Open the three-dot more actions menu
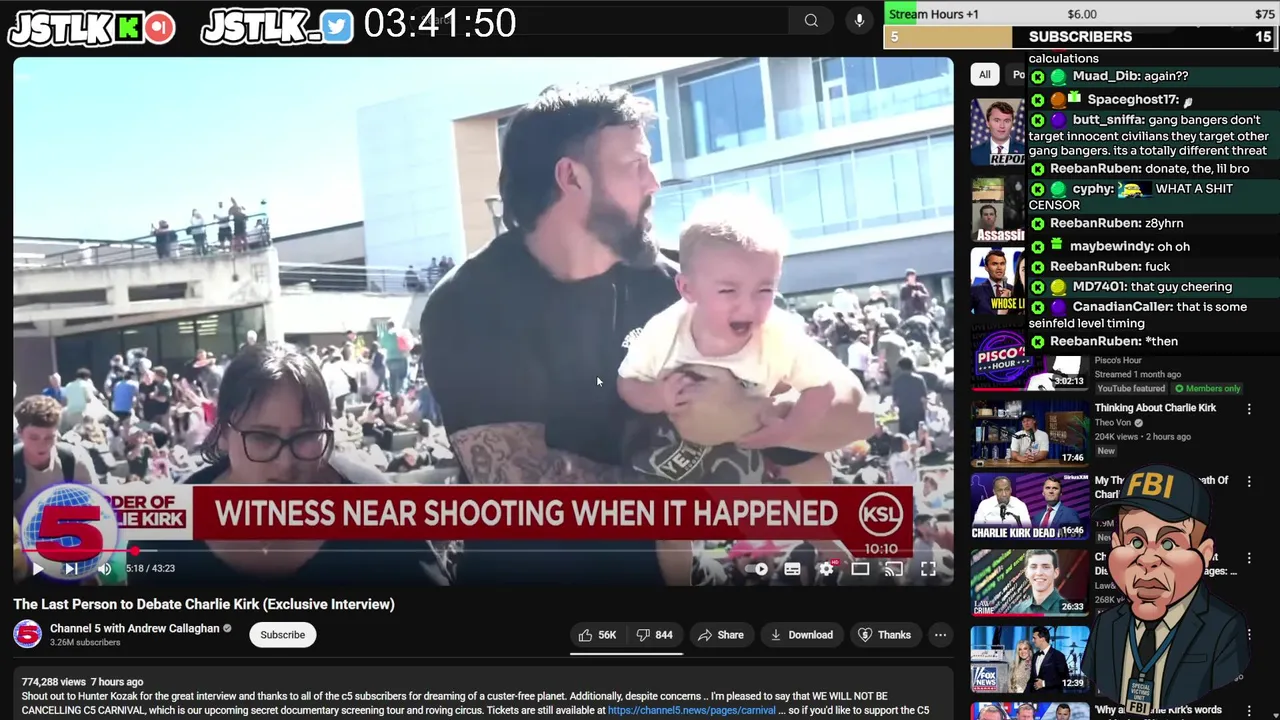This screenshot has height=720, width=1280. tap(940, 635)
